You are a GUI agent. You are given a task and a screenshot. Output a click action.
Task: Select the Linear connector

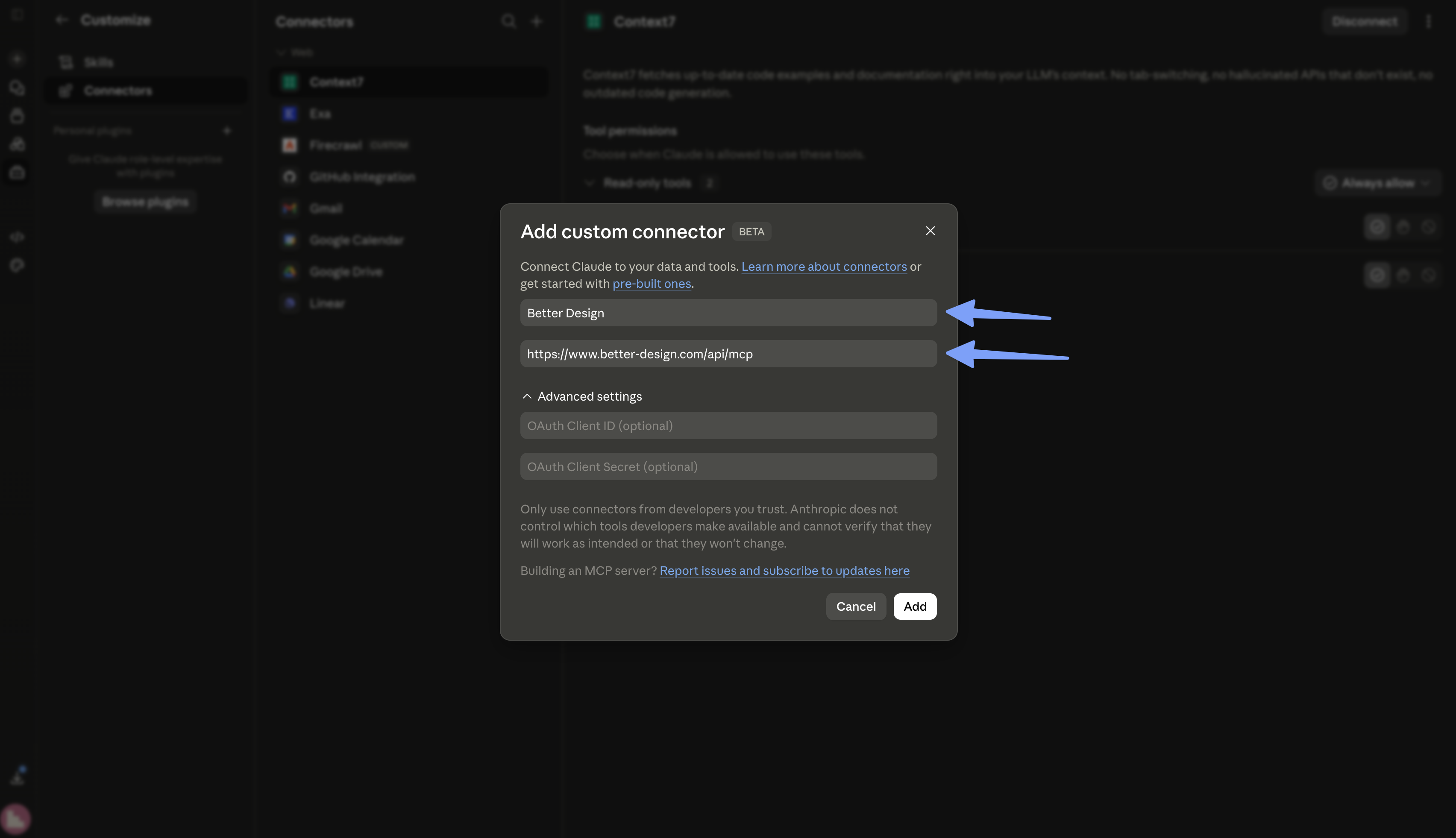[409, 303]
